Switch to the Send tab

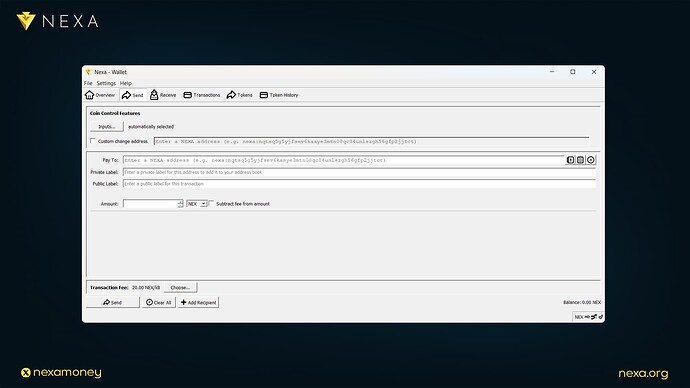click(133, 95)
